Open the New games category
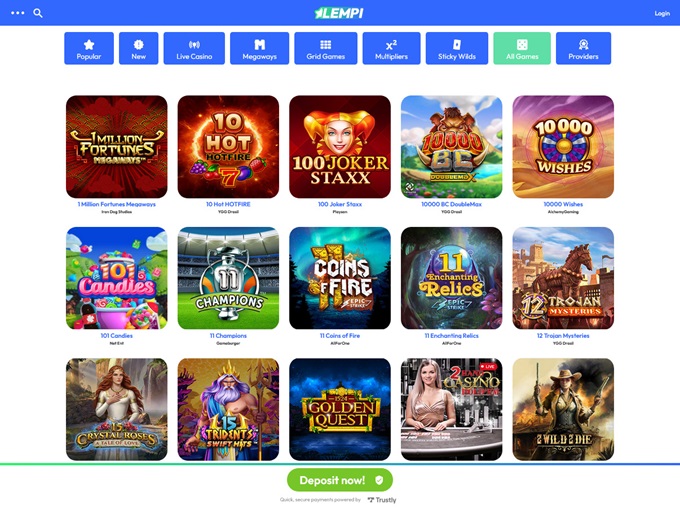The height and width of the screenshot is (511, 680). [x=139, y=48]
